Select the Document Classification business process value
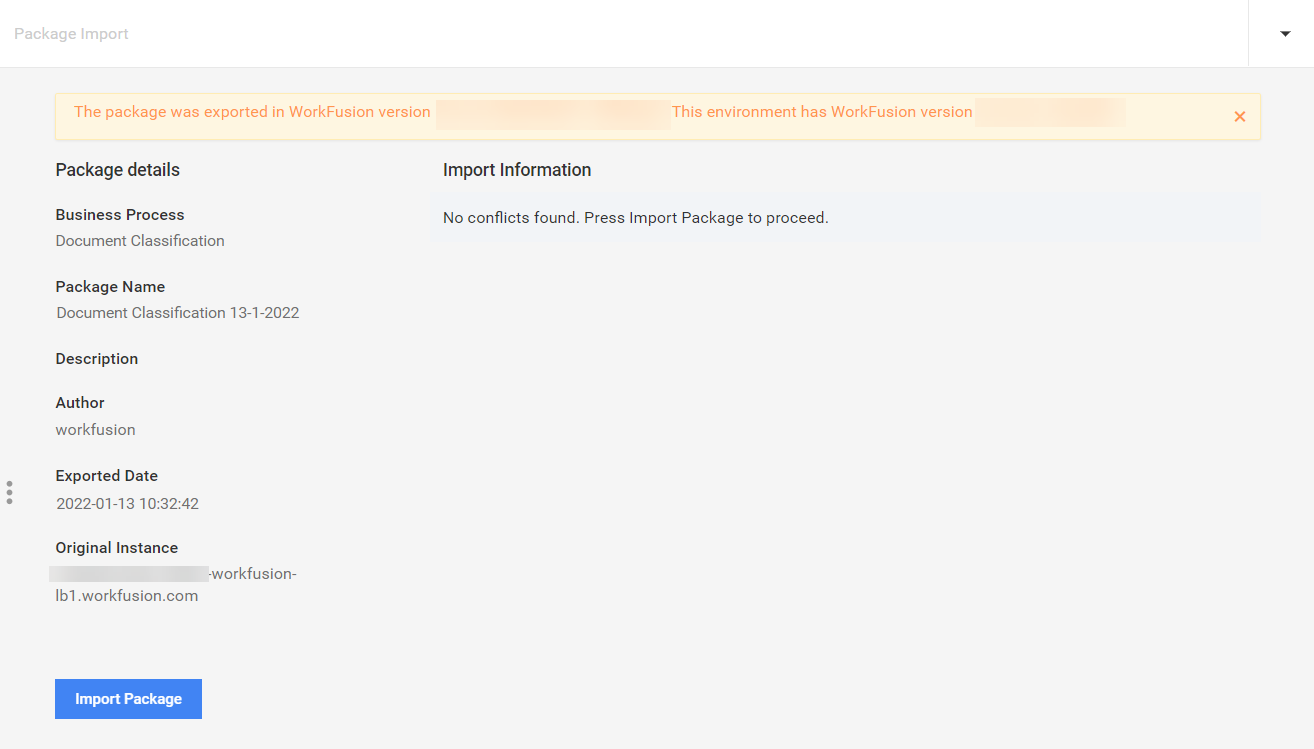 pos(140,241)
